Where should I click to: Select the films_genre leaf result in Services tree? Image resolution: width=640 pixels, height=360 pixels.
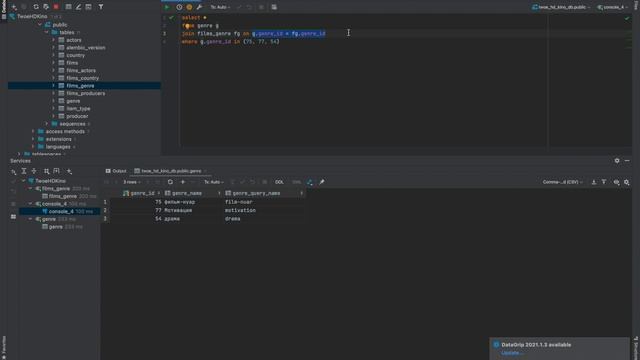[x=63, y=196]
